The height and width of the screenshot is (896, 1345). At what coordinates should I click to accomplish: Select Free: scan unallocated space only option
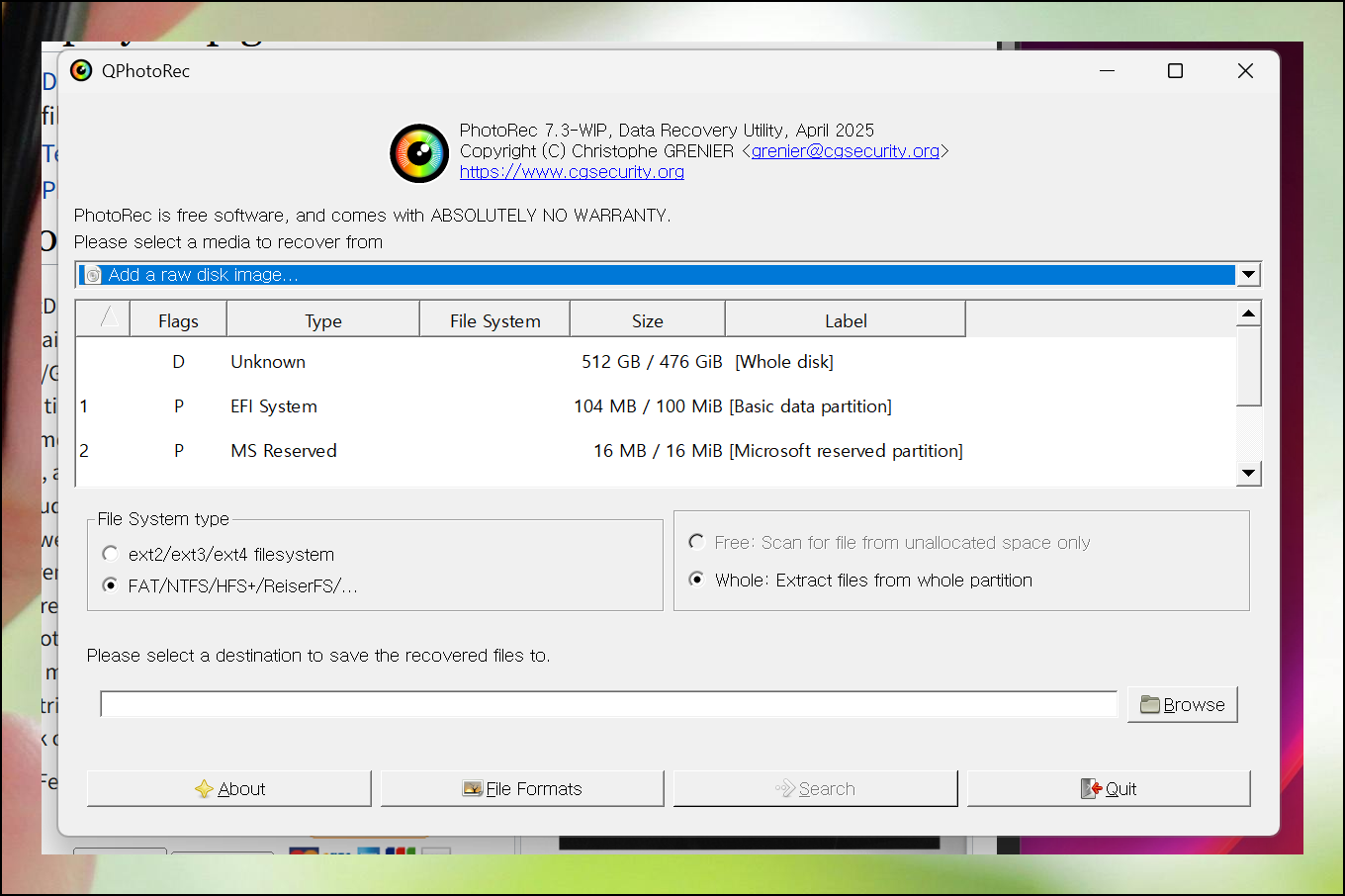pyautogui.click(x=697, y=542)
